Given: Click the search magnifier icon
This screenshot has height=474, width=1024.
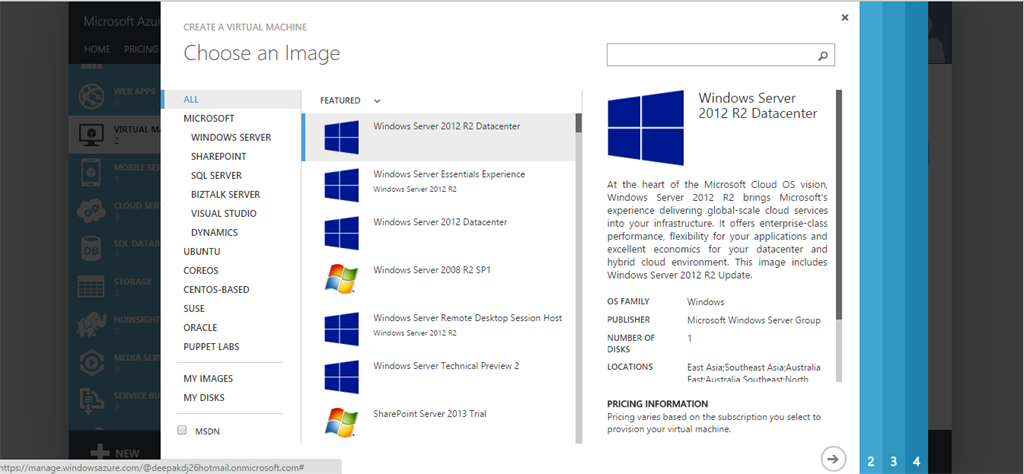Looking at the screenshot, I should [x=823, y=55].
